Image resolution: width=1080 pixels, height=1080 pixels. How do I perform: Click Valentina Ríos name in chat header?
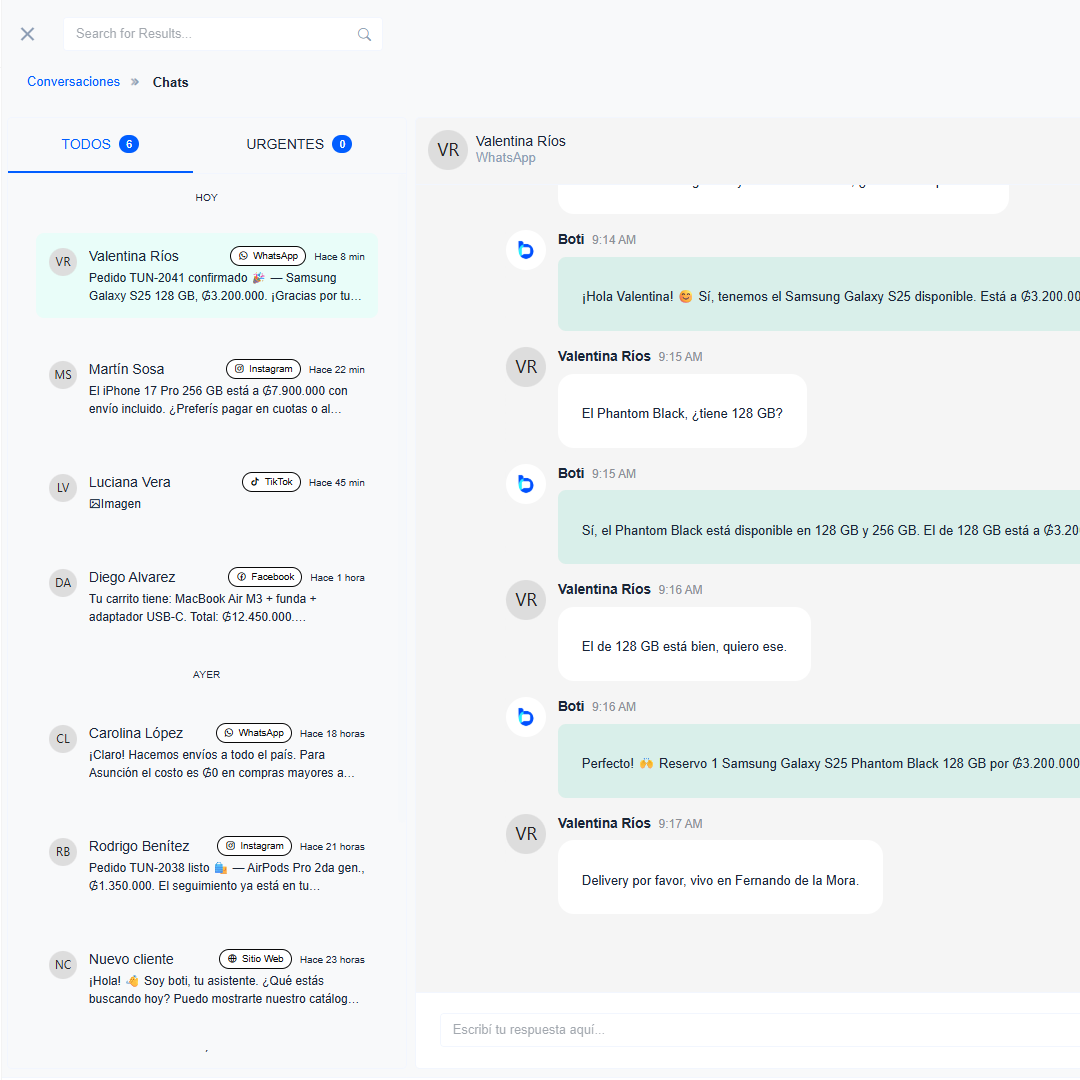point(520,141)
